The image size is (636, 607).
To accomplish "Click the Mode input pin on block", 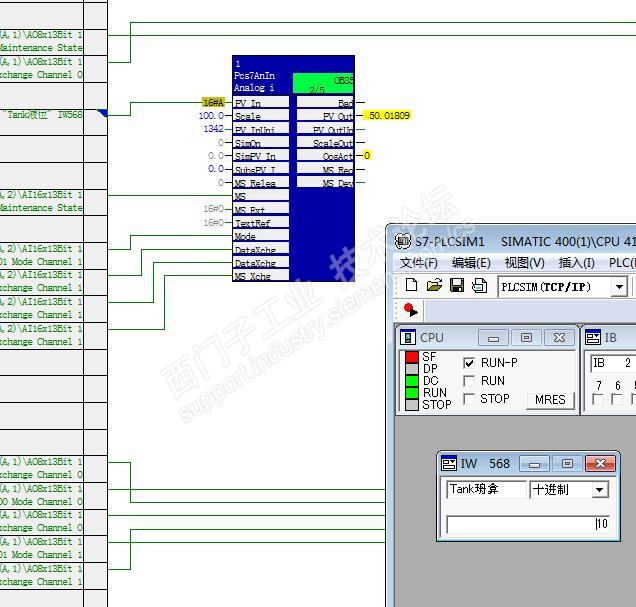I will 261,236.
